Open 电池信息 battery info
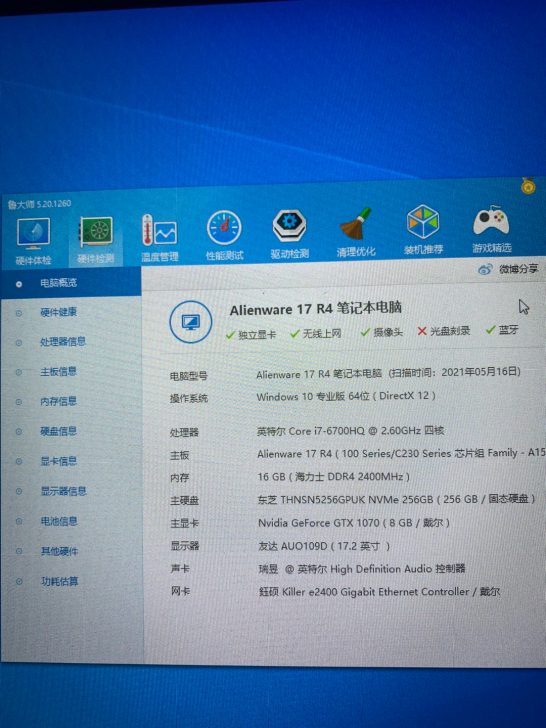This screenshot has width=546, height=728. [59, 521]
